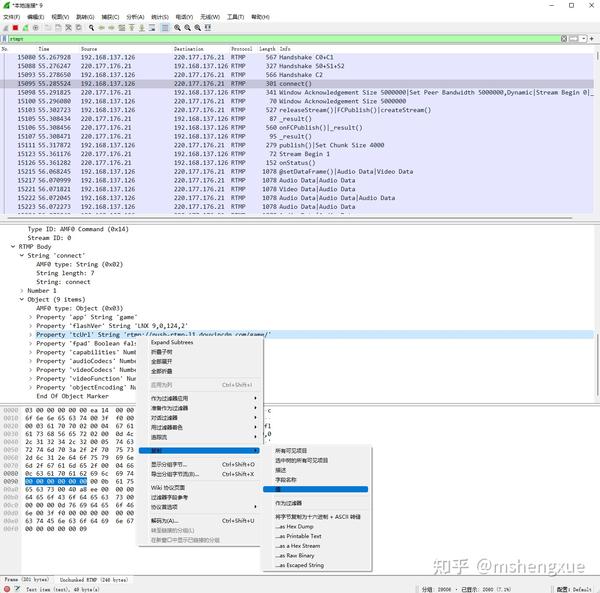Restart the current capture with green fin icon
Screen dimensions: 600x593
click(25, 28)
